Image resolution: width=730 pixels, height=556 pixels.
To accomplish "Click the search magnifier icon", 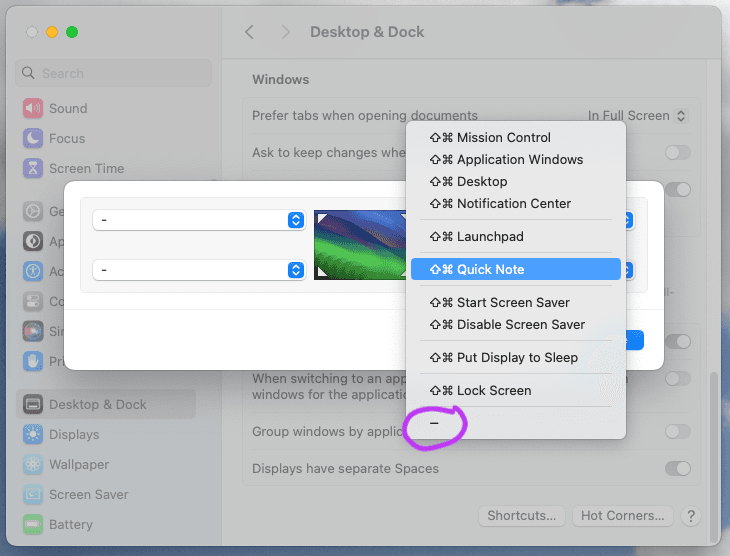I will pyautogui.click(x=28, y=73).
